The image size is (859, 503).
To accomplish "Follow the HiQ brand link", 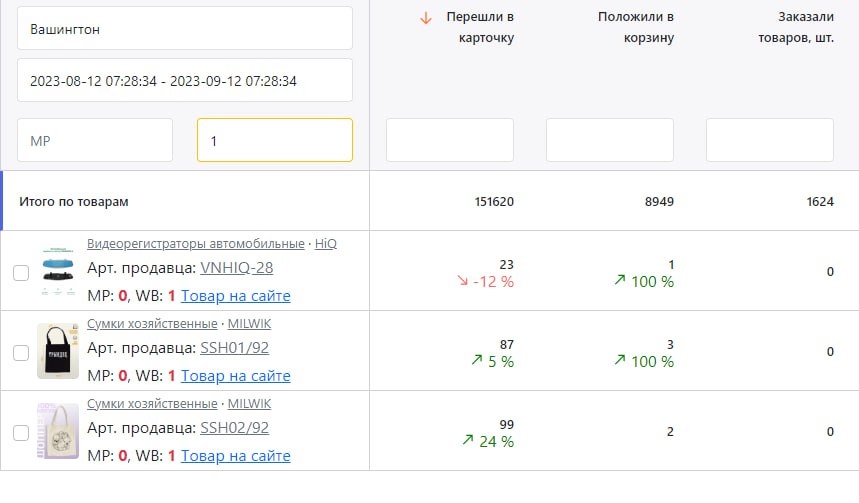I will (x=326, y=244).
